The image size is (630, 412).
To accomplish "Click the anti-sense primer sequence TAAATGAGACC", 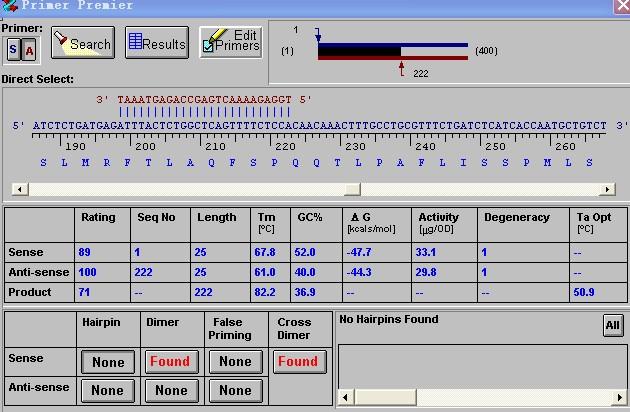I will coord(205,100).
